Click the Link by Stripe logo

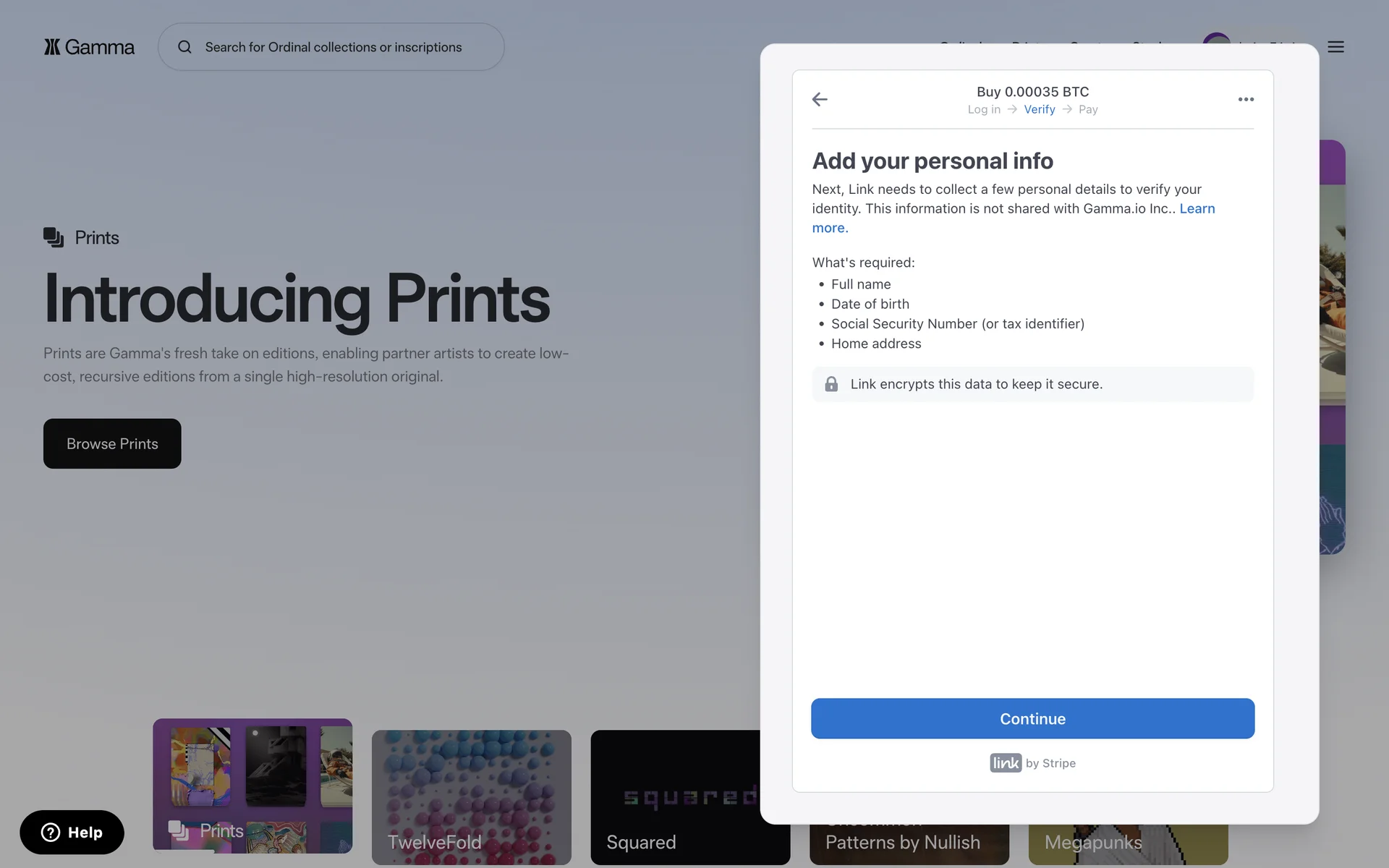pyautogui.click(x=1006, y=763)
